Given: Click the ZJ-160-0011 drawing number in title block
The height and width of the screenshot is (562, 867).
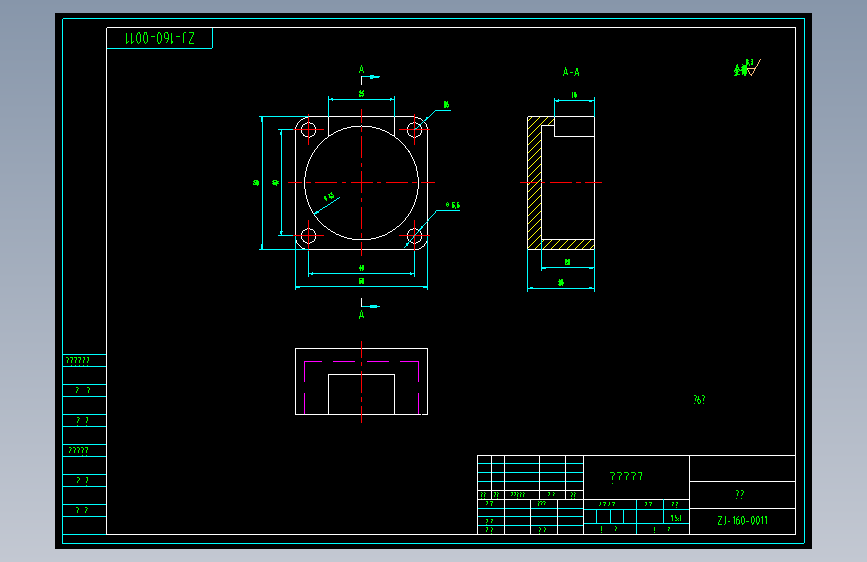Looking at the screenshot, I should 742,521.
